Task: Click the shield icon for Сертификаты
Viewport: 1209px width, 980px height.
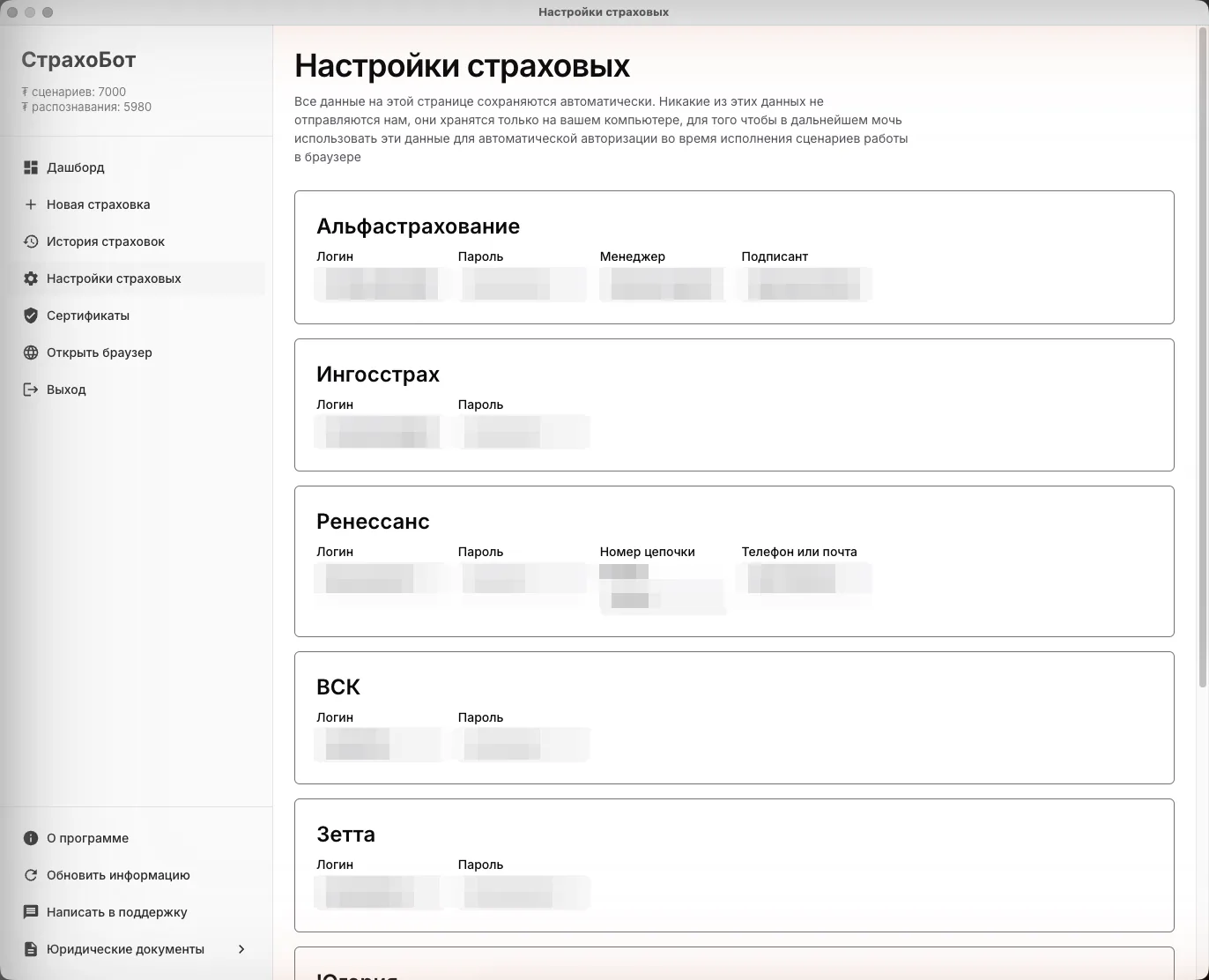Action: (x=31, y=316)
